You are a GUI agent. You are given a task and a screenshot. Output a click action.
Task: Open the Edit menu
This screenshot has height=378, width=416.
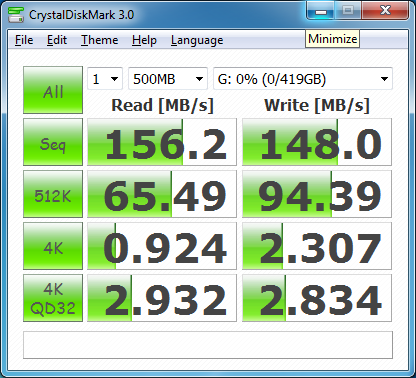click(57, 40)
